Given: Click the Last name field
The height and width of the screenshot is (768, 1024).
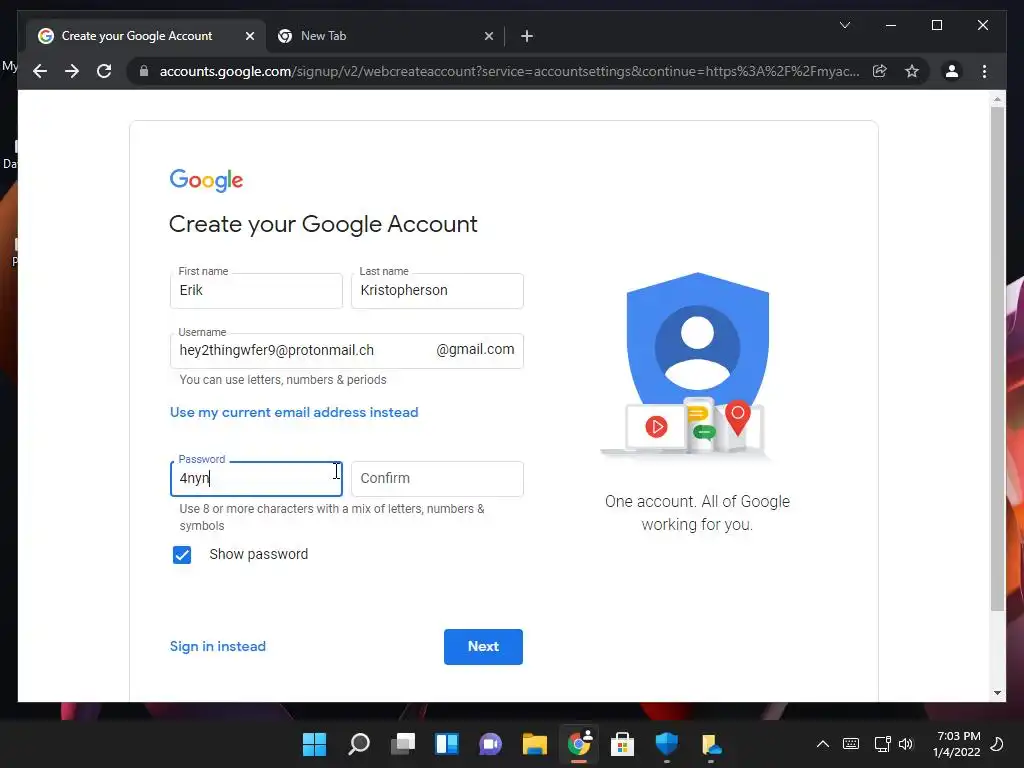Looking at the screenshot, I should click(437, 291).
